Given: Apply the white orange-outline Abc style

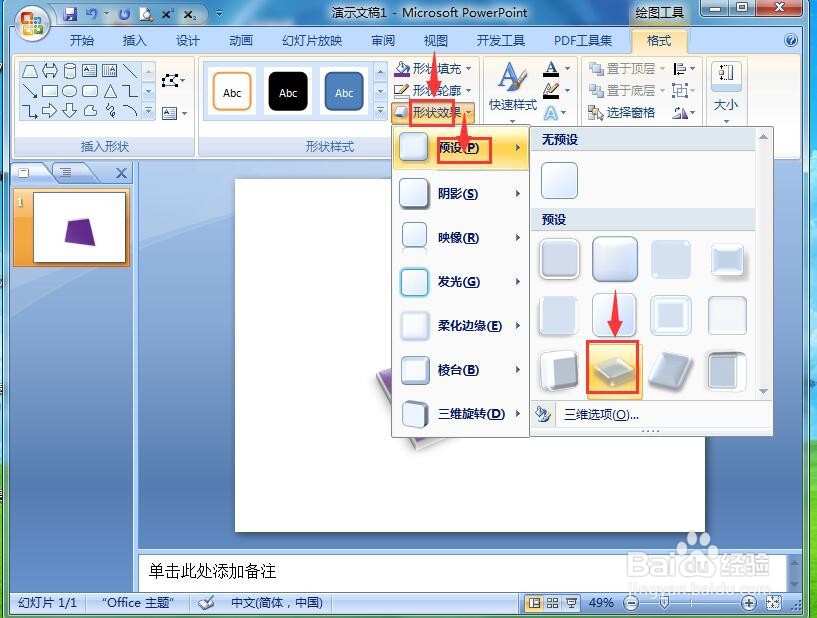Looking at the screenshot, I should (232, 91).
